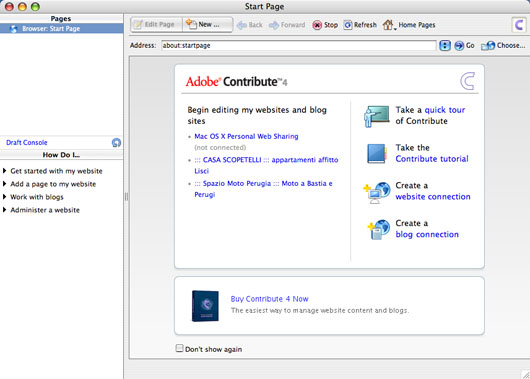Click the quick tour presenter icon
The height and width of the screenshot is (379, 530).
(377, 117)
